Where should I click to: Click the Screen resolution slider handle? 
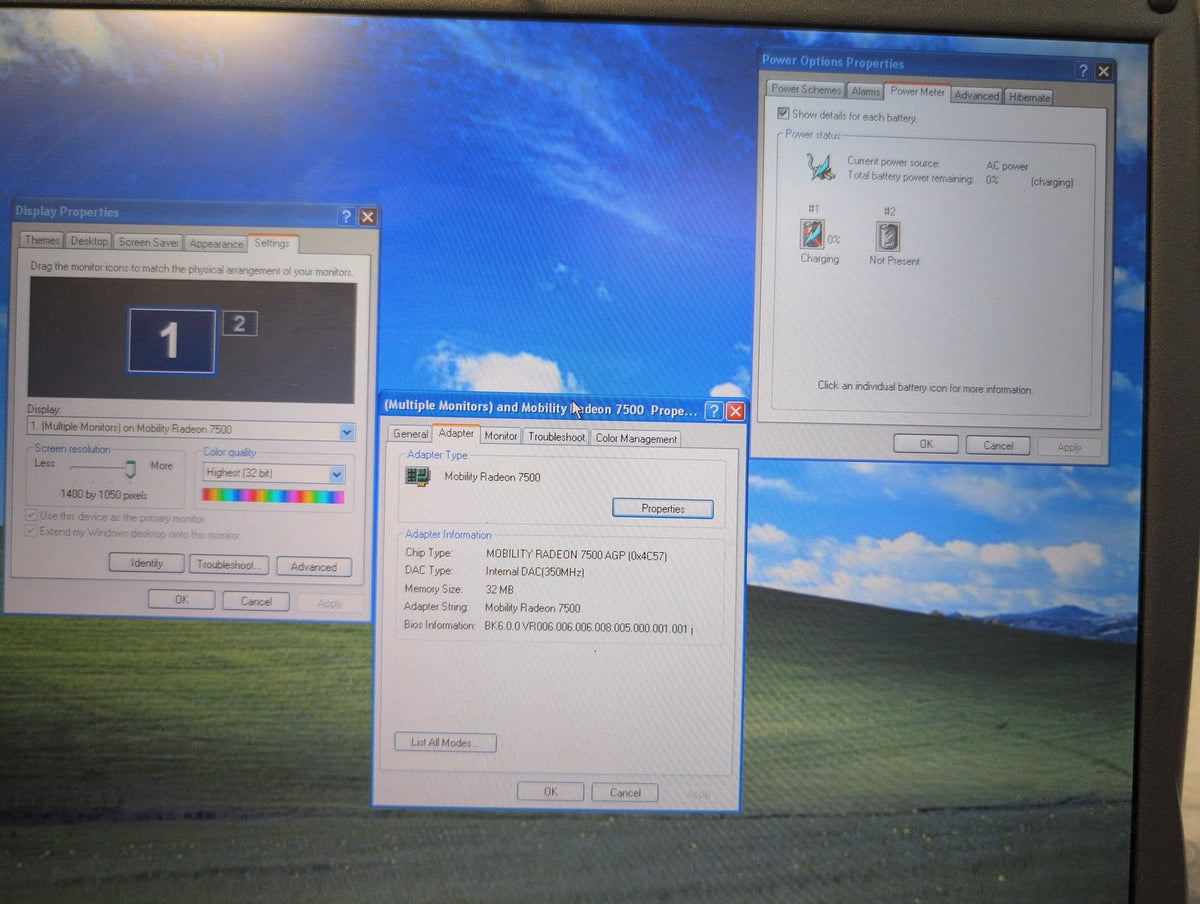click(130, 469)
